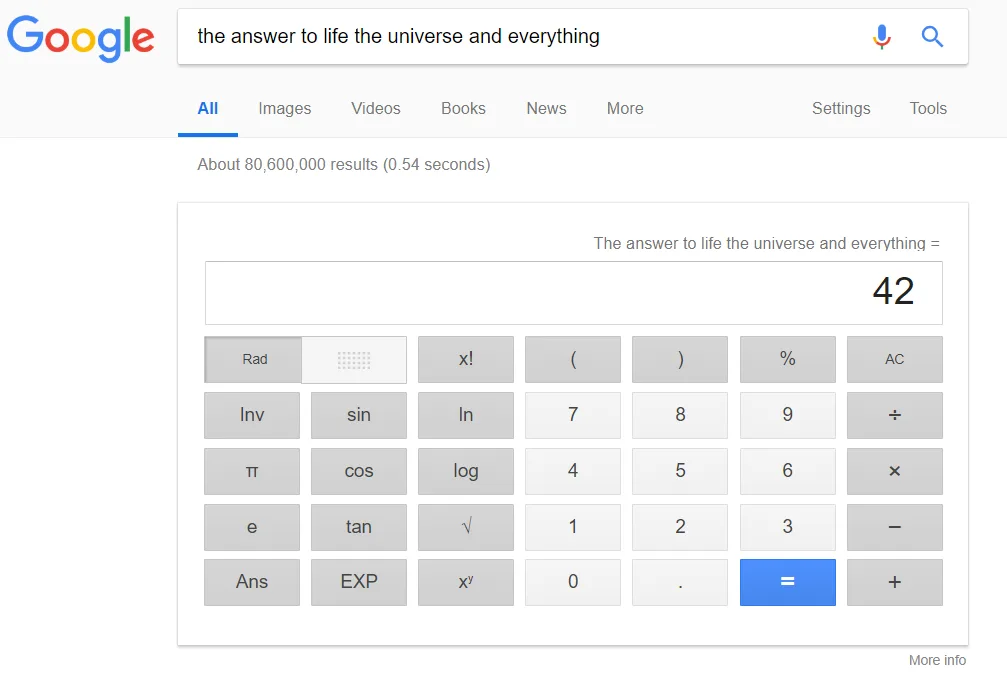Image resolution: width=1007 pixels, height=676 pixels.
Task: Switch to the Images tab
Action: tap(284, 108)
